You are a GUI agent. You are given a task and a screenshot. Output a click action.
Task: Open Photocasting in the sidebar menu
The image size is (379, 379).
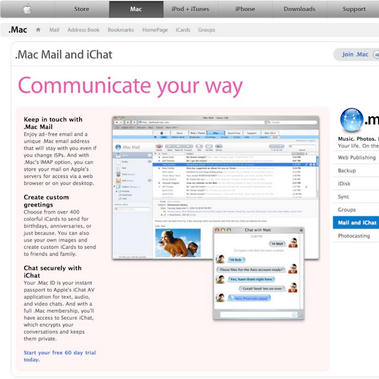(x=356, y=236)
